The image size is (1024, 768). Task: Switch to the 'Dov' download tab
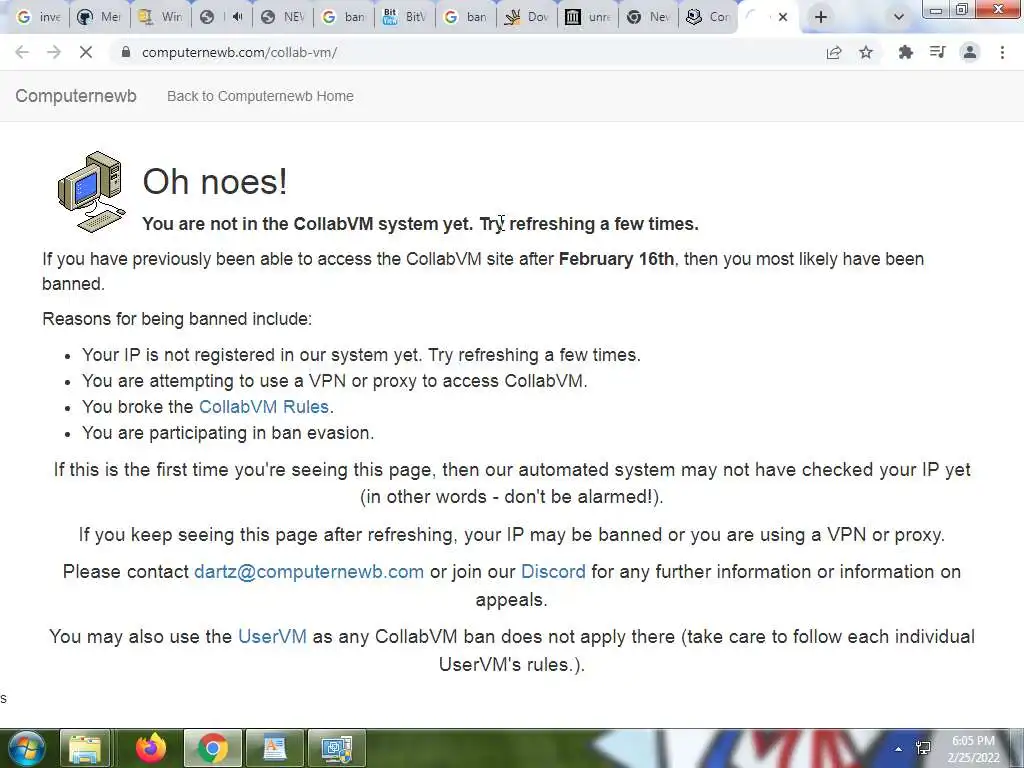[x=526, y=17]
